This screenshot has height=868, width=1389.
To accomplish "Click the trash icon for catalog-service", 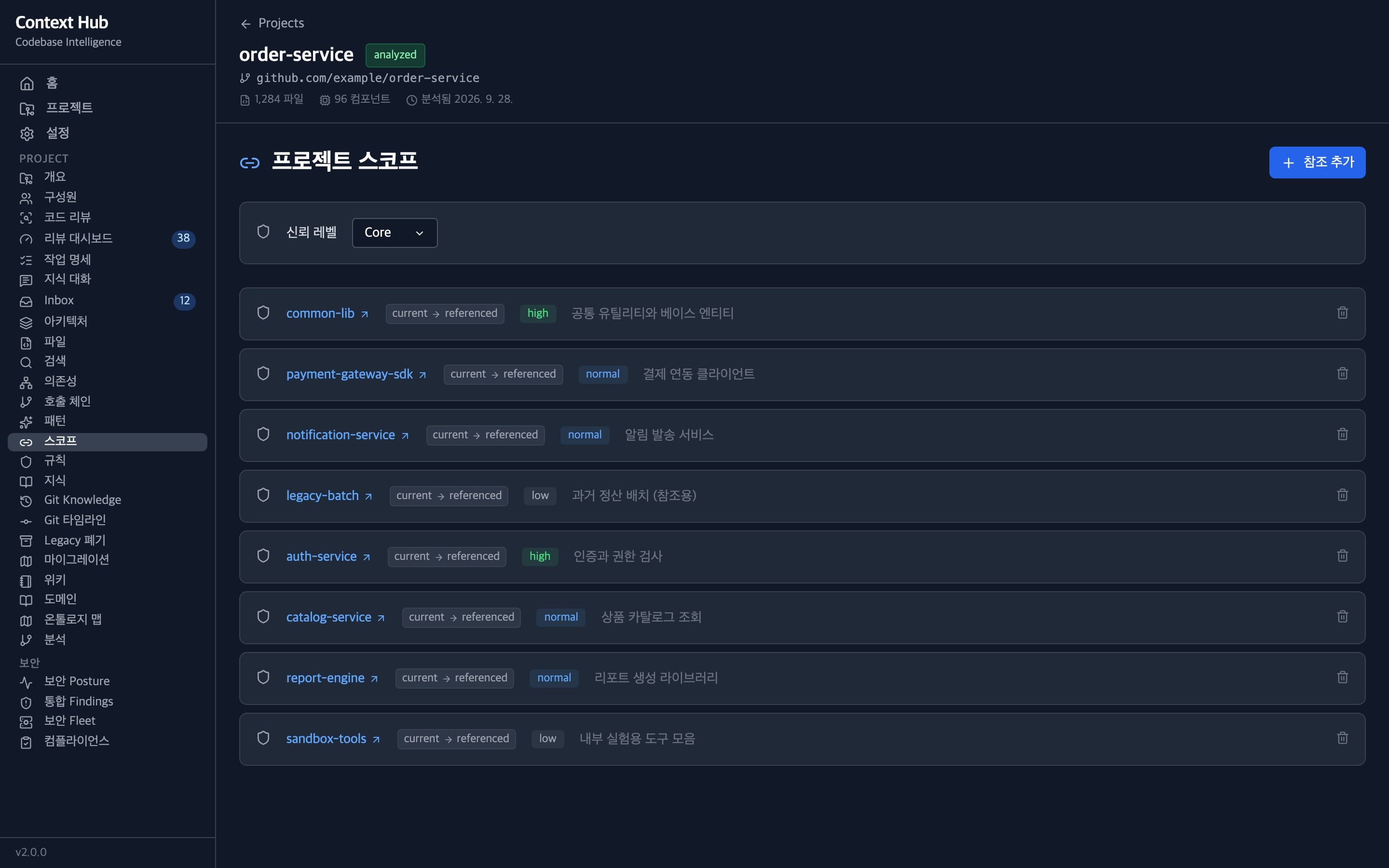I will [x=1342, y=617].
